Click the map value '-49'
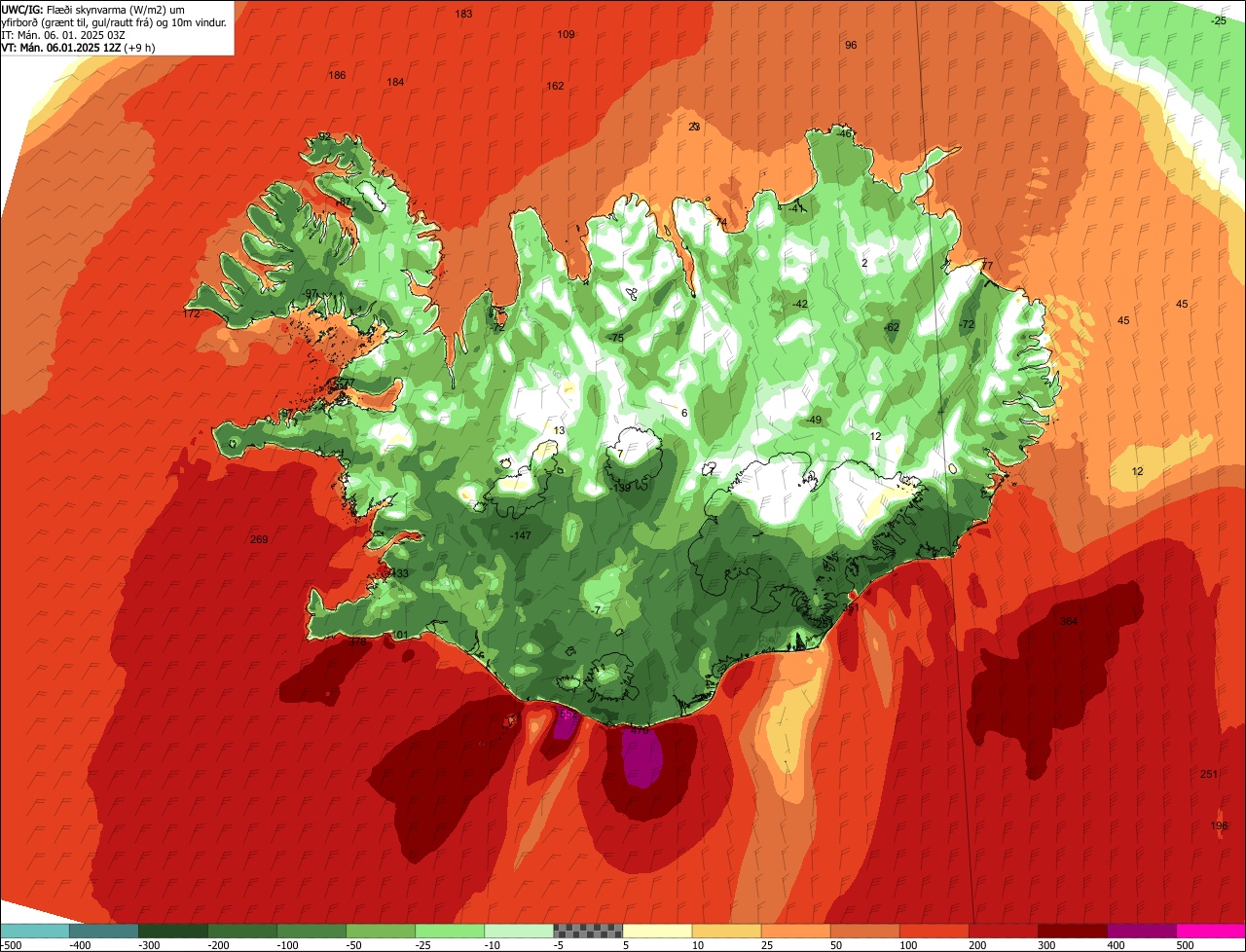Viewport: 1246px width, 952px height. click(814, 420)
